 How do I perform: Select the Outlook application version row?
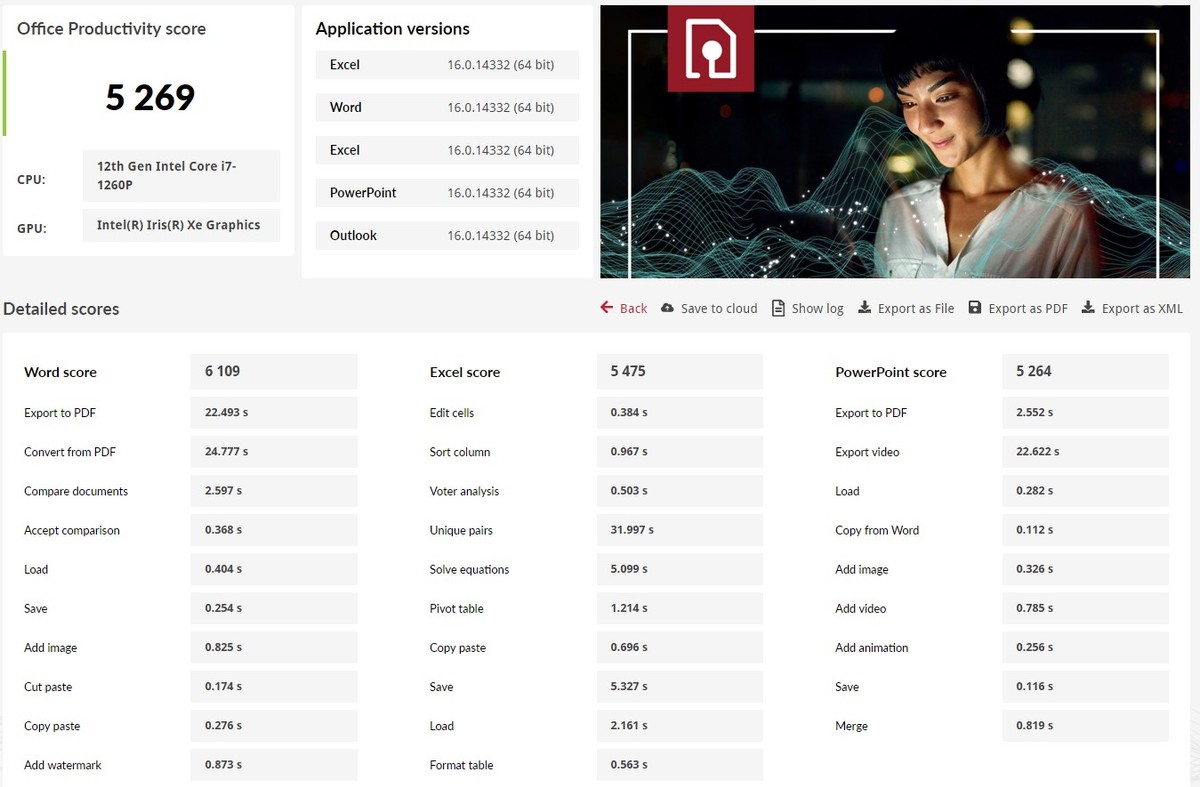pyautogui.click(x=441, y=236)
